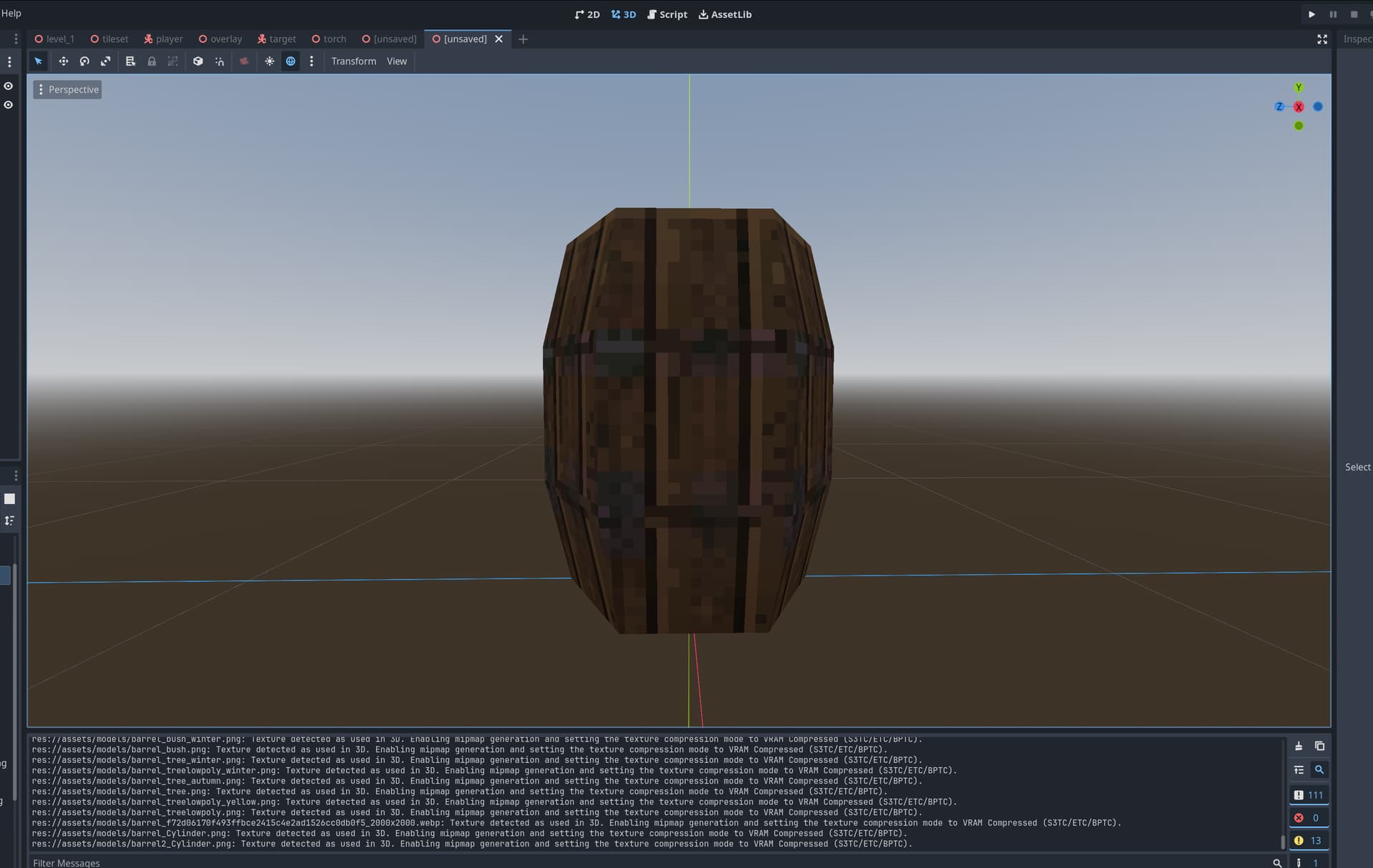Toggle error messages filter showing 0
Screen dimensions: 1373x868
(x=1309, y=818)
